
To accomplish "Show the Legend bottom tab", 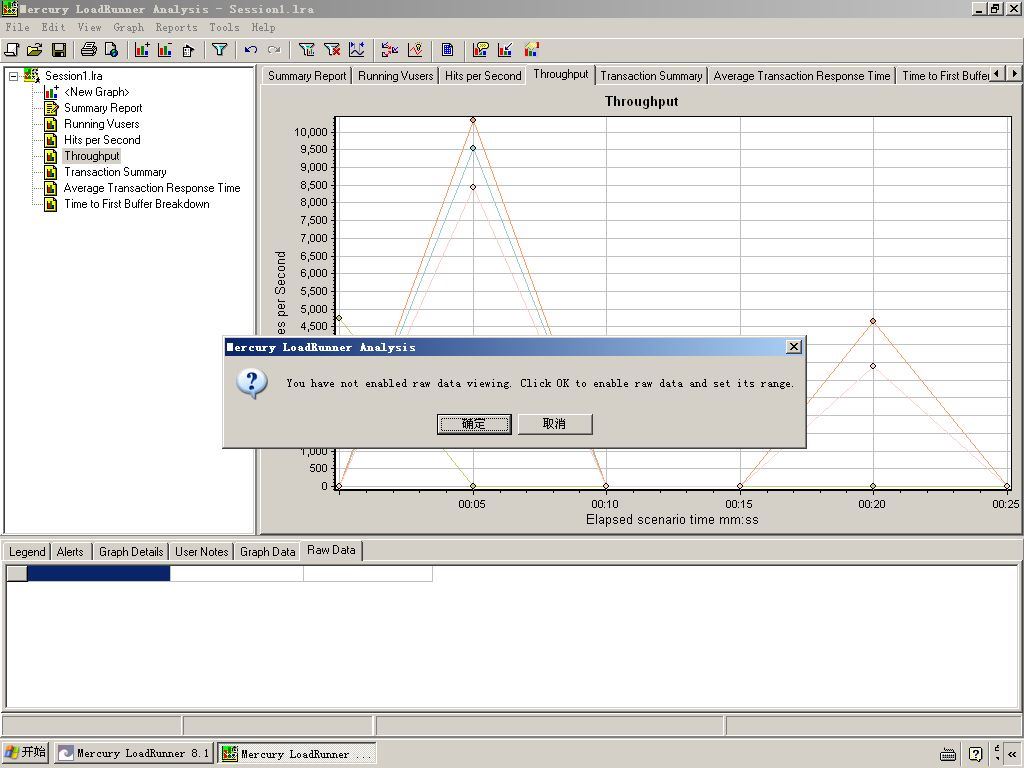I will pos(27,552).
